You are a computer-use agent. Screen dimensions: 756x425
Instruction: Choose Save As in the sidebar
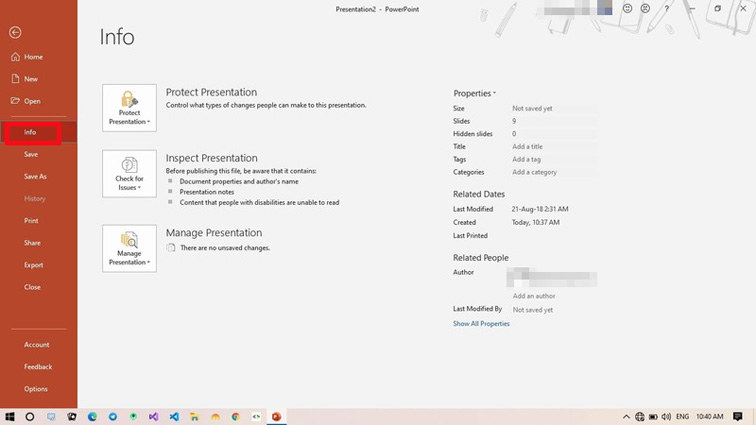[x=35, y=177]
